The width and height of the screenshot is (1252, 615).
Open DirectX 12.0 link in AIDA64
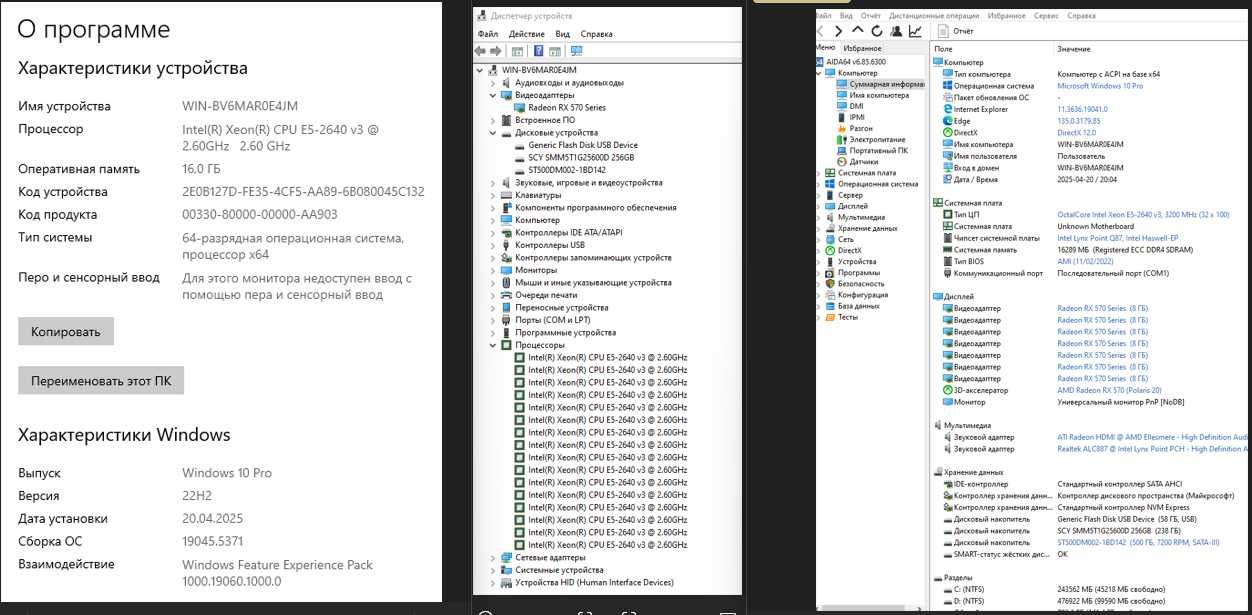[x=1077, y=132]
